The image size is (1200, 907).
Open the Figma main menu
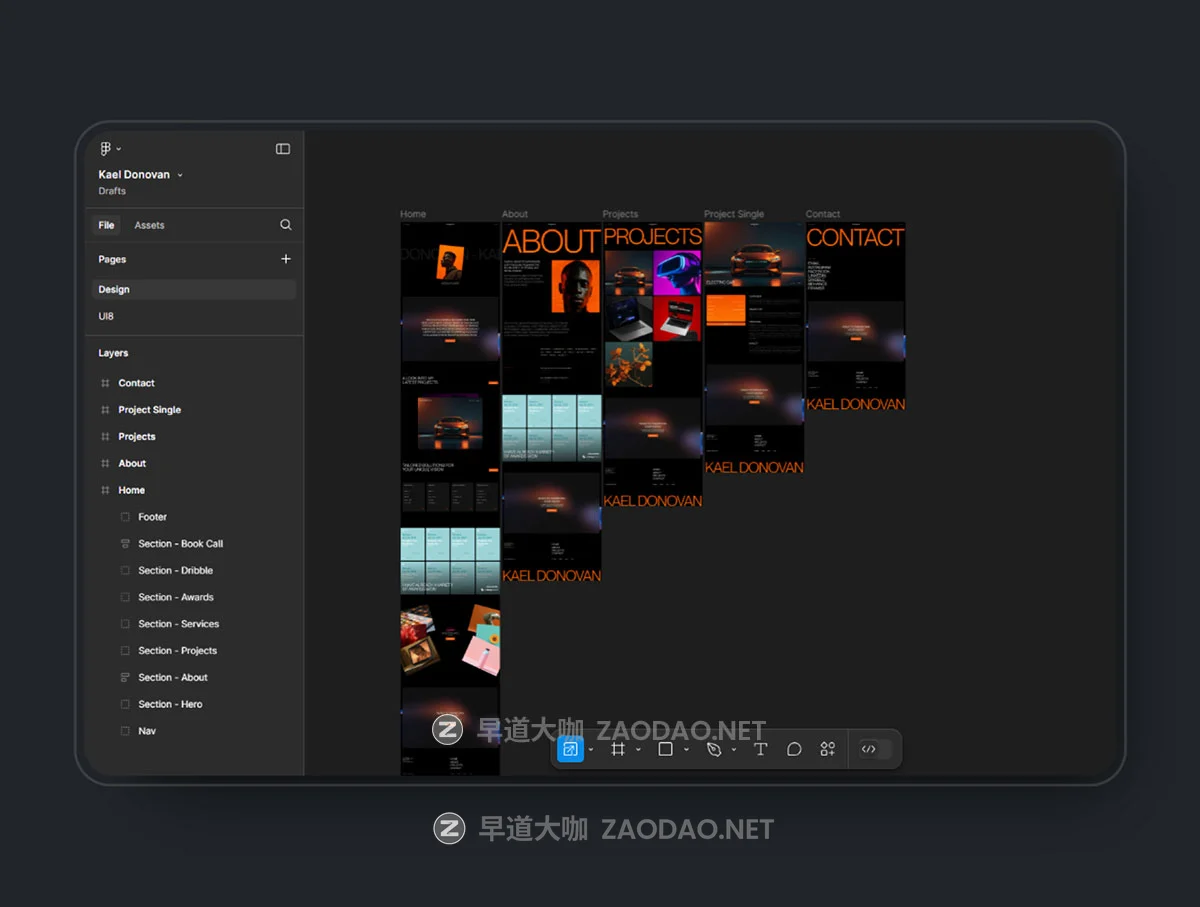(108, 149)
